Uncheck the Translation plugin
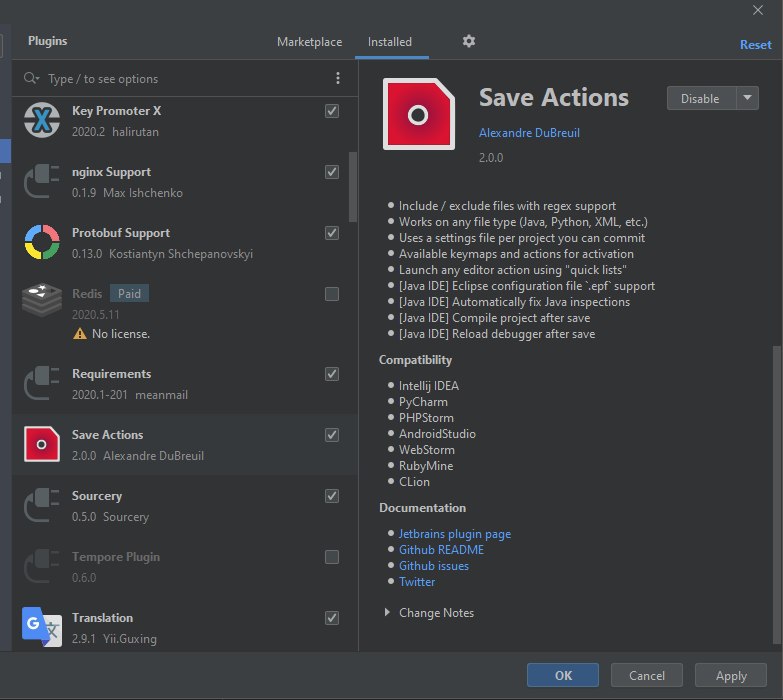 [332, 618]
